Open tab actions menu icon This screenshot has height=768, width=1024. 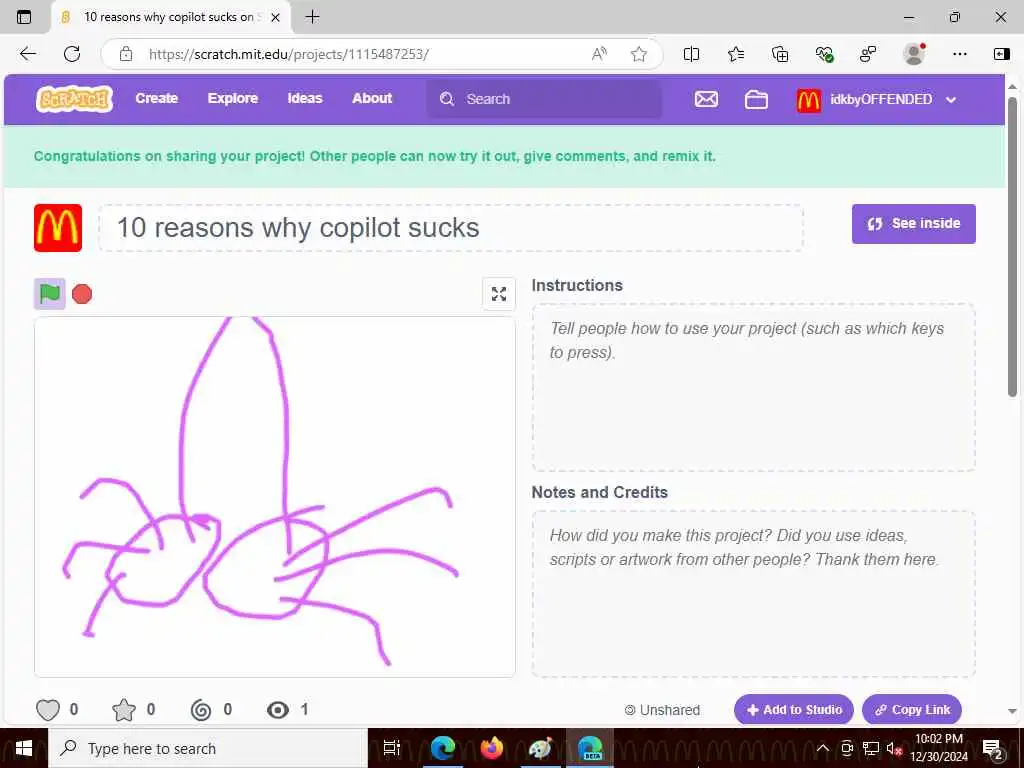[x=24, y=17]
